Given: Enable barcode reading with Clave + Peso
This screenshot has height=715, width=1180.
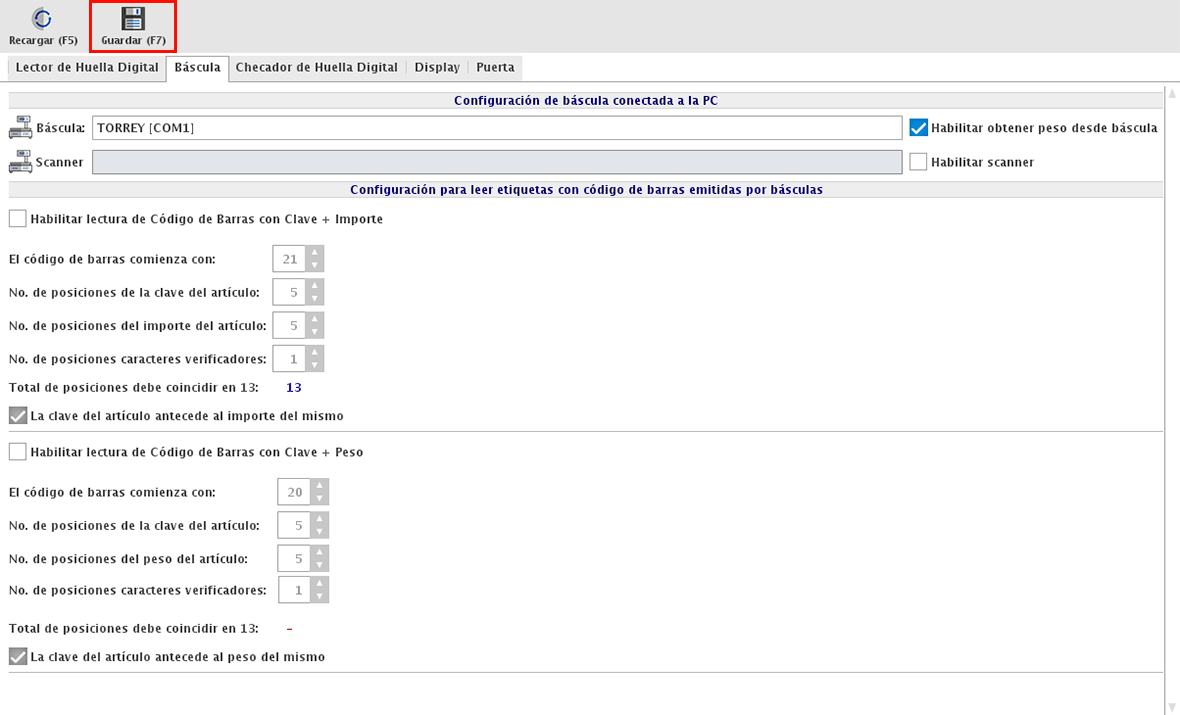Looking at the screenshot, I should tap(18, 452).
